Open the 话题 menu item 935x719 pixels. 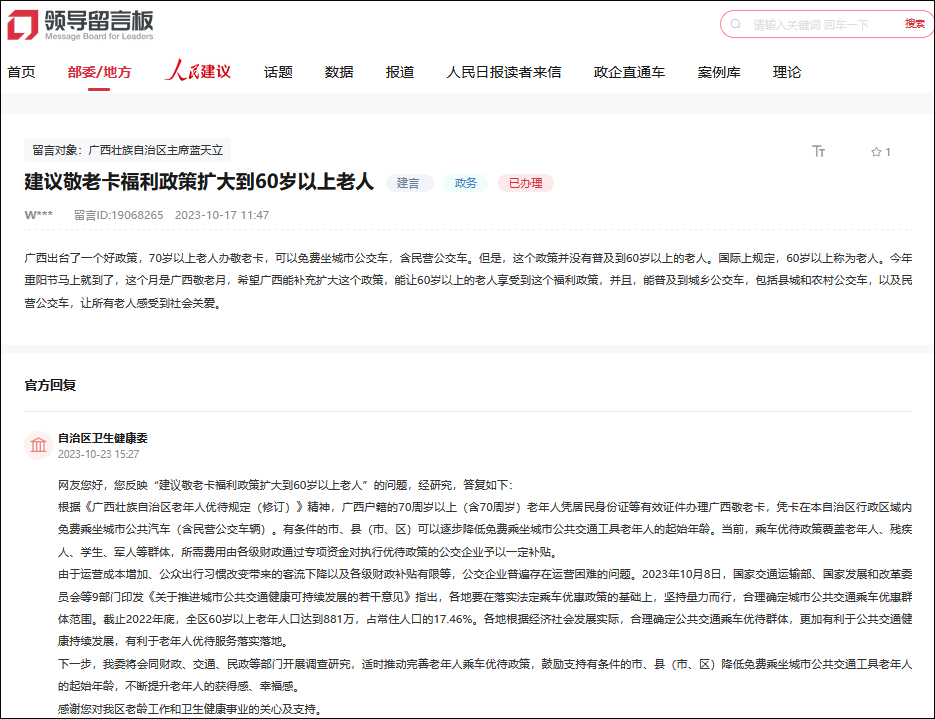(x=278, y=72)
